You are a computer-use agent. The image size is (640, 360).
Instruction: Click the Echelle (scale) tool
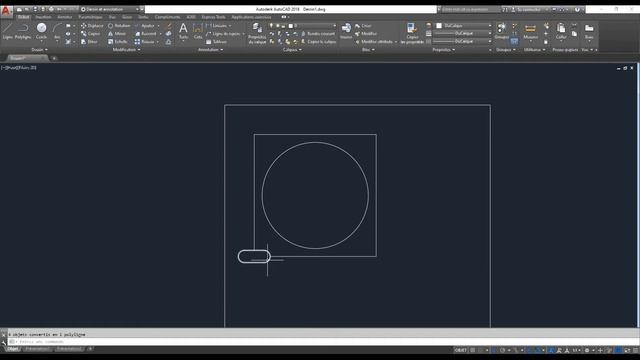(118, 42)
